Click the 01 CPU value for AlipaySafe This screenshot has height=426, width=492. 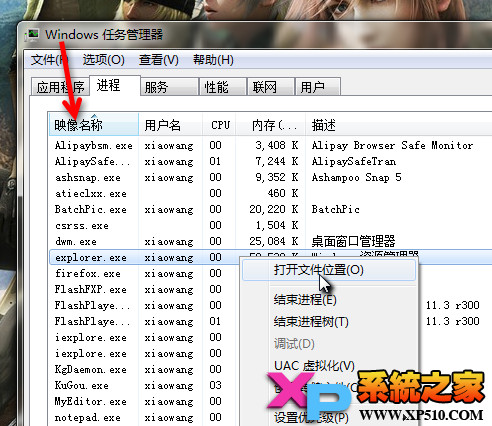point(215,161)
